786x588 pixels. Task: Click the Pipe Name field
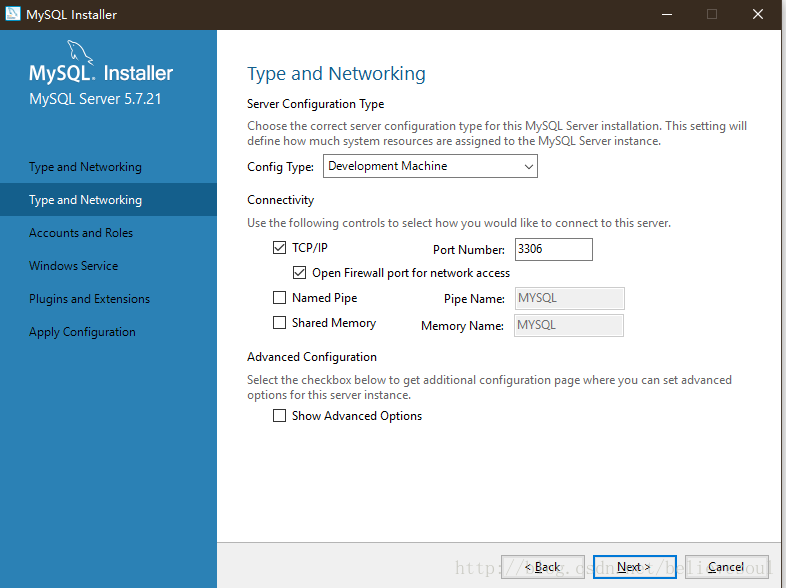pyautogui.click(x=569, y=298)
